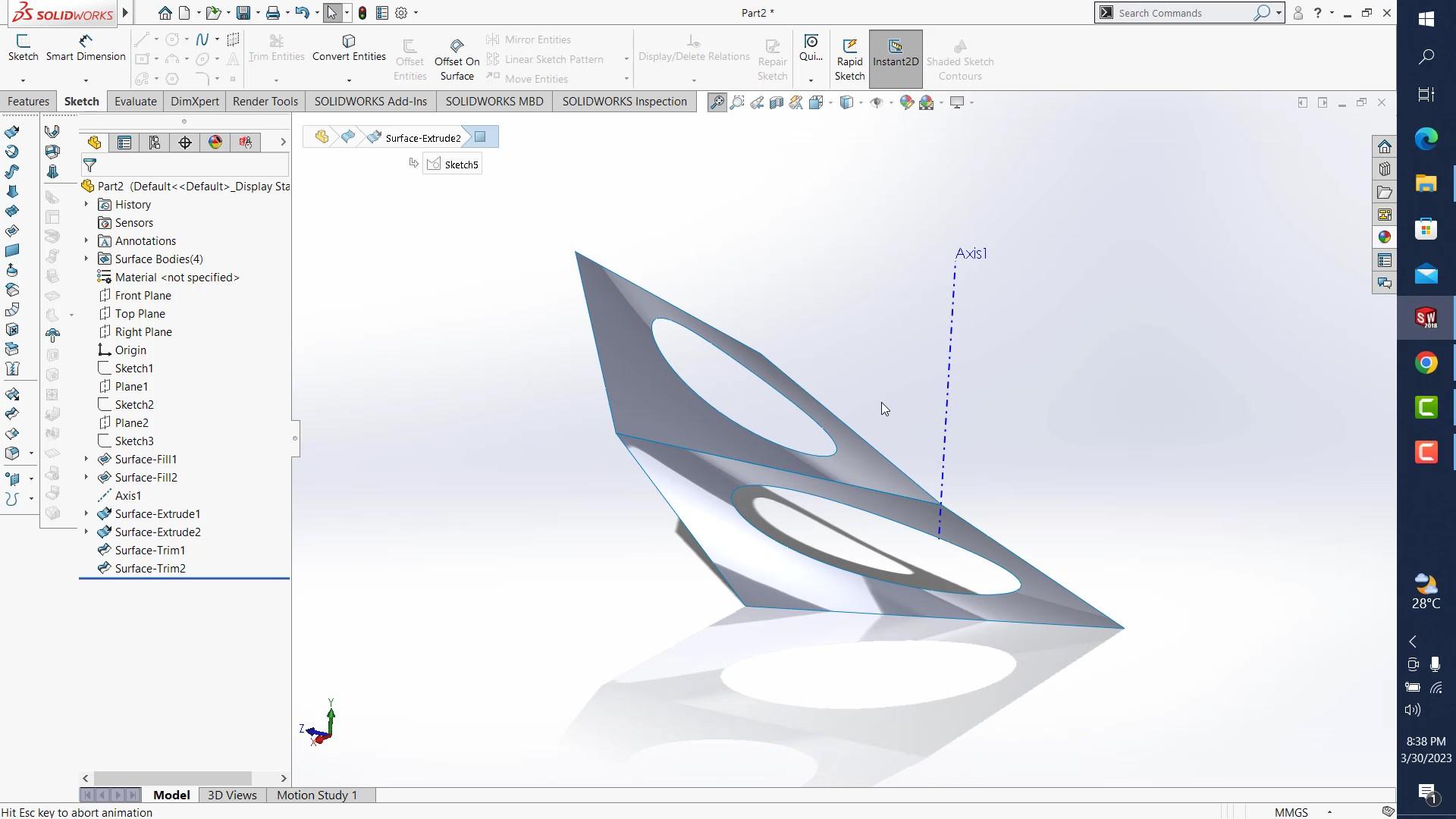1456x819 pixels.
Task: Open the DimXpertManager crosshair tab icon
Action: [x=185, y=143]
